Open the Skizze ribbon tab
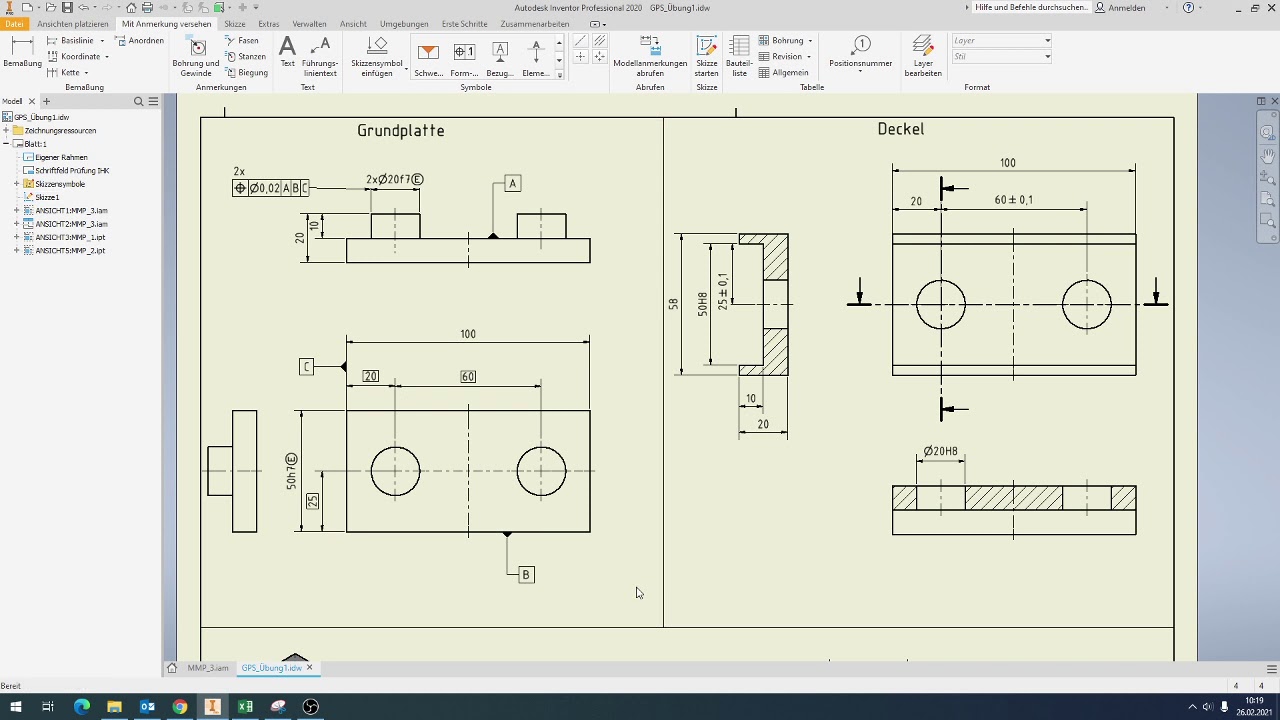This screenshot has width=1280, height=720. 235,24
